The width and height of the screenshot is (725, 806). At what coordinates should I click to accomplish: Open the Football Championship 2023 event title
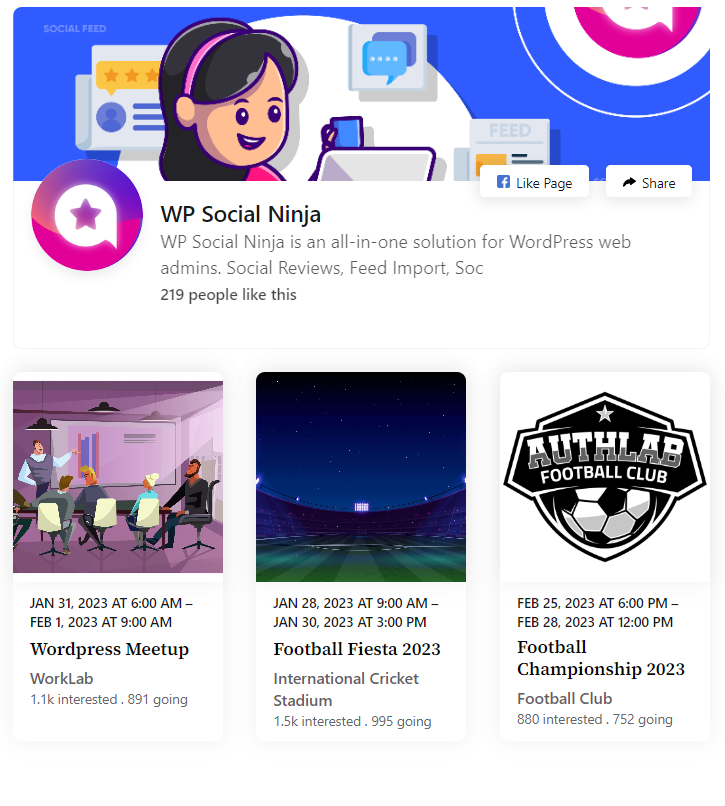pyautogui.click(x=601, y=658)
